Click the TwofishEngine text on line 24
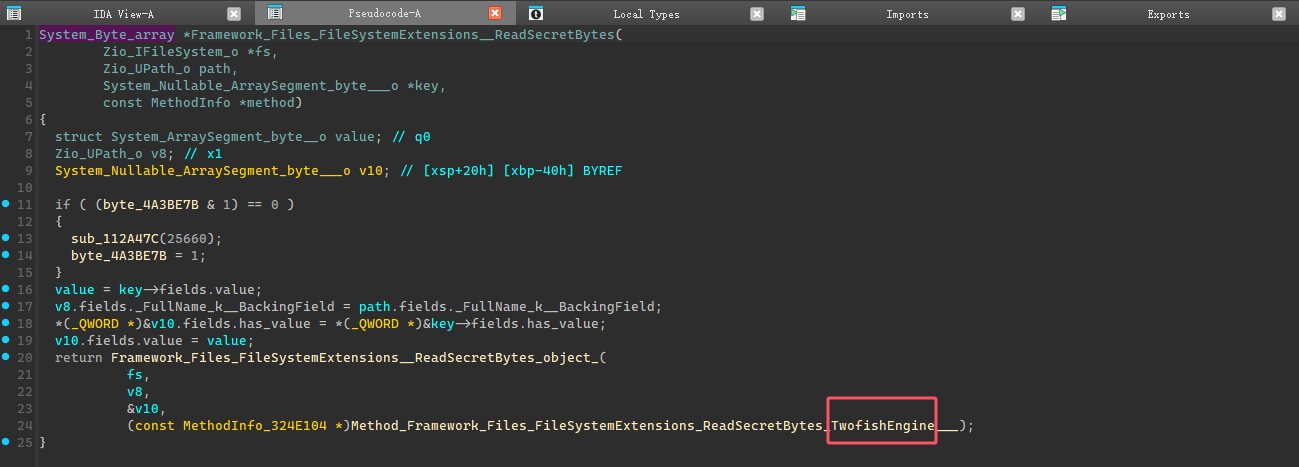This screenshot has width=1299, height=467. click(883, 426)
